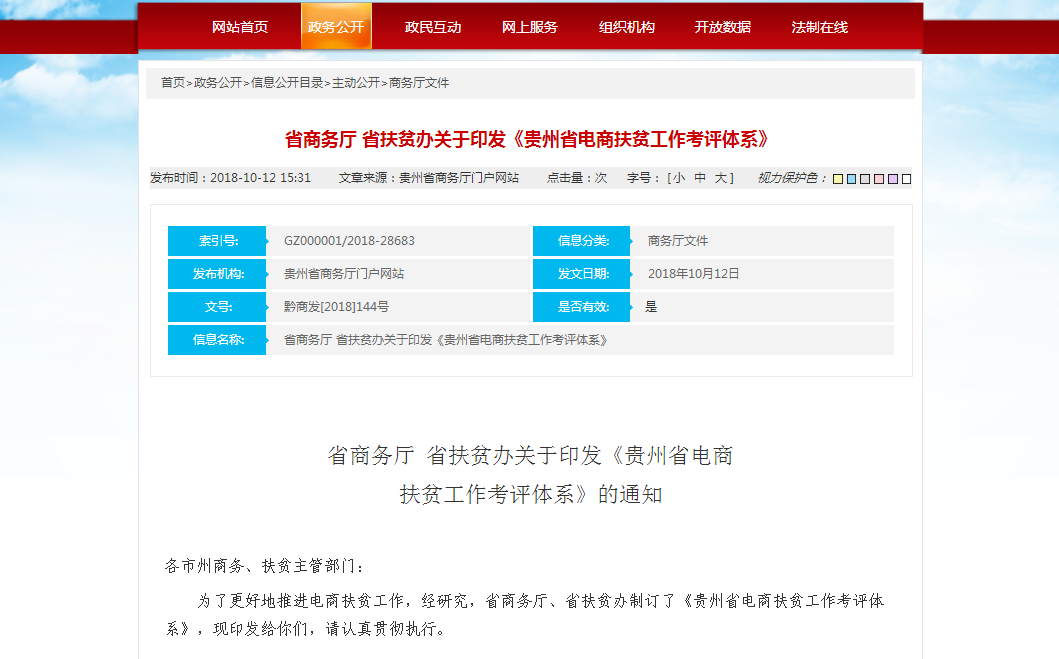
Task: Open 商务厅文件 breadcrumb link
Action: pyautogui.click(x=419, y=83)
